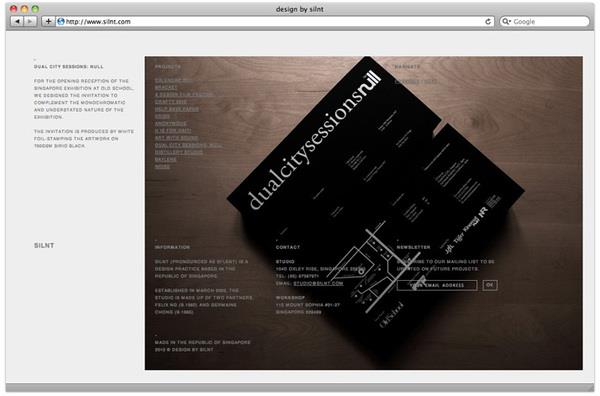Focus the URL address field

275,21
